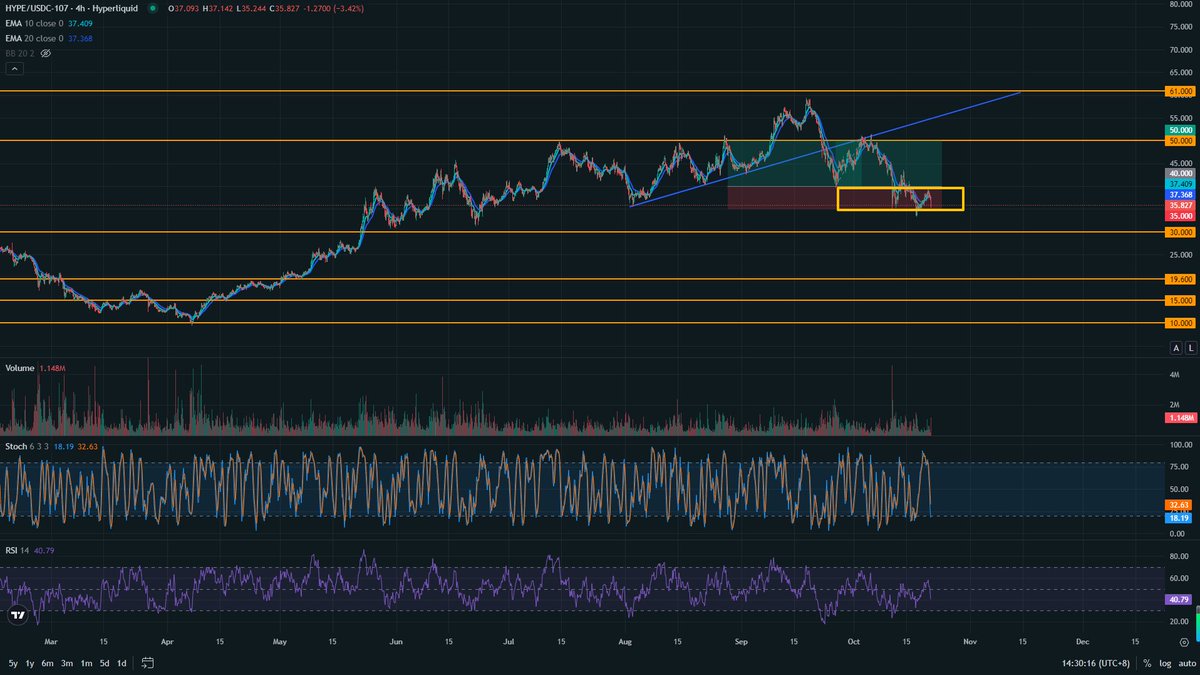This screenshot has height=675, width=1200.
Task: Select the 5d time range
Action: click(x=104, y=663)
